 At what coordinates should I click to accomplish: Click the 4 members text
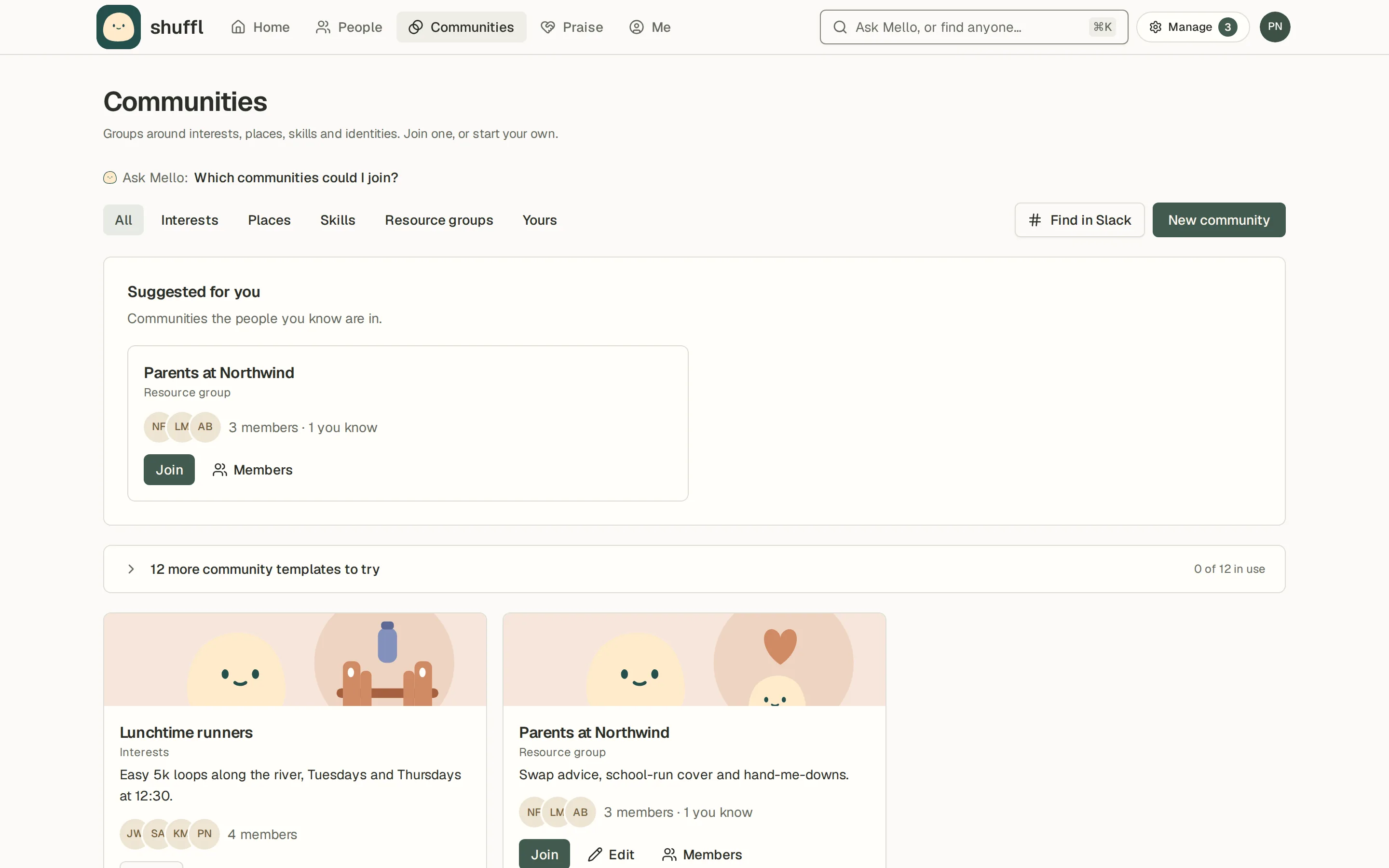[262, 834]
